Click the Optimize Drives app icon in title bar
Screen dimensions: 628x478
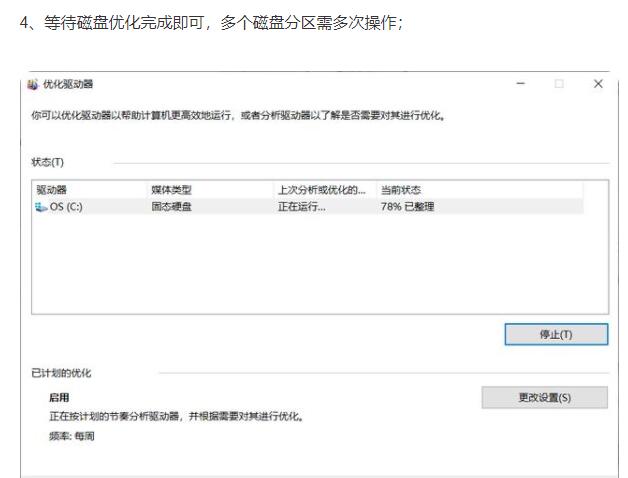pyautogui.click(x=34, y=84)
